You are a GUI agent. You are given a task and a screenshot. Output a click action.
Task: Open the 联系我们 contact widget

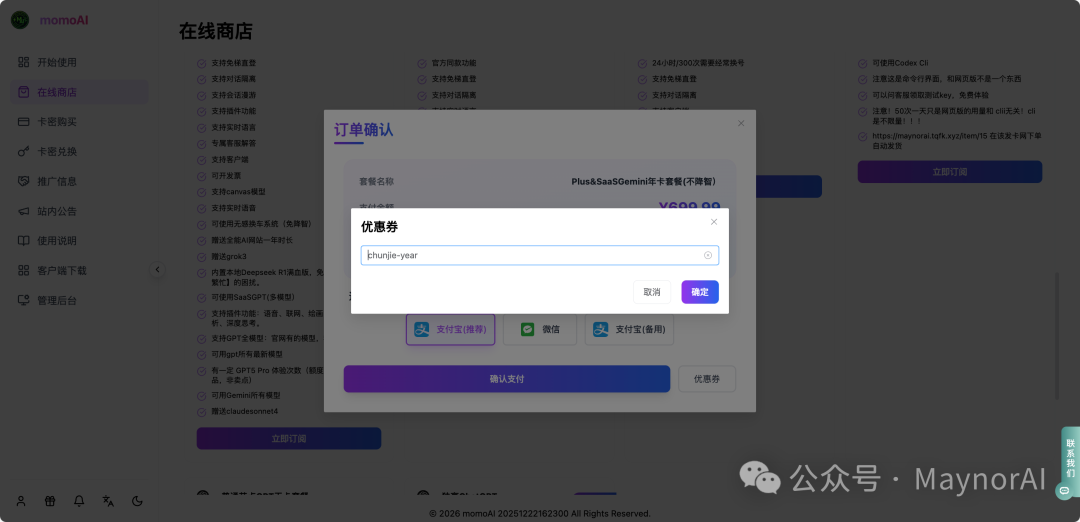pos(1070,459)
